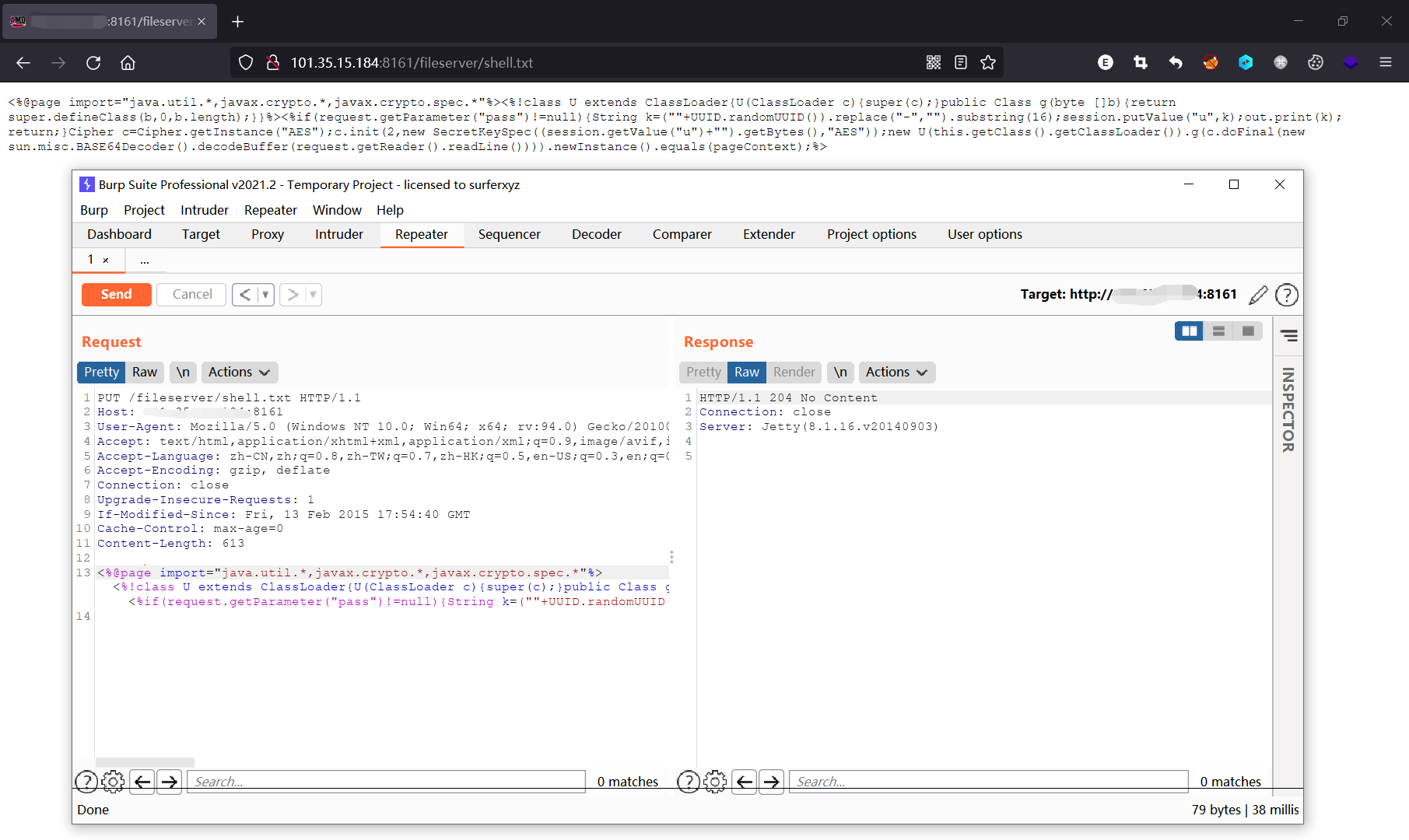
Task: Click the request Search field
Action: [x=386, y=782]
